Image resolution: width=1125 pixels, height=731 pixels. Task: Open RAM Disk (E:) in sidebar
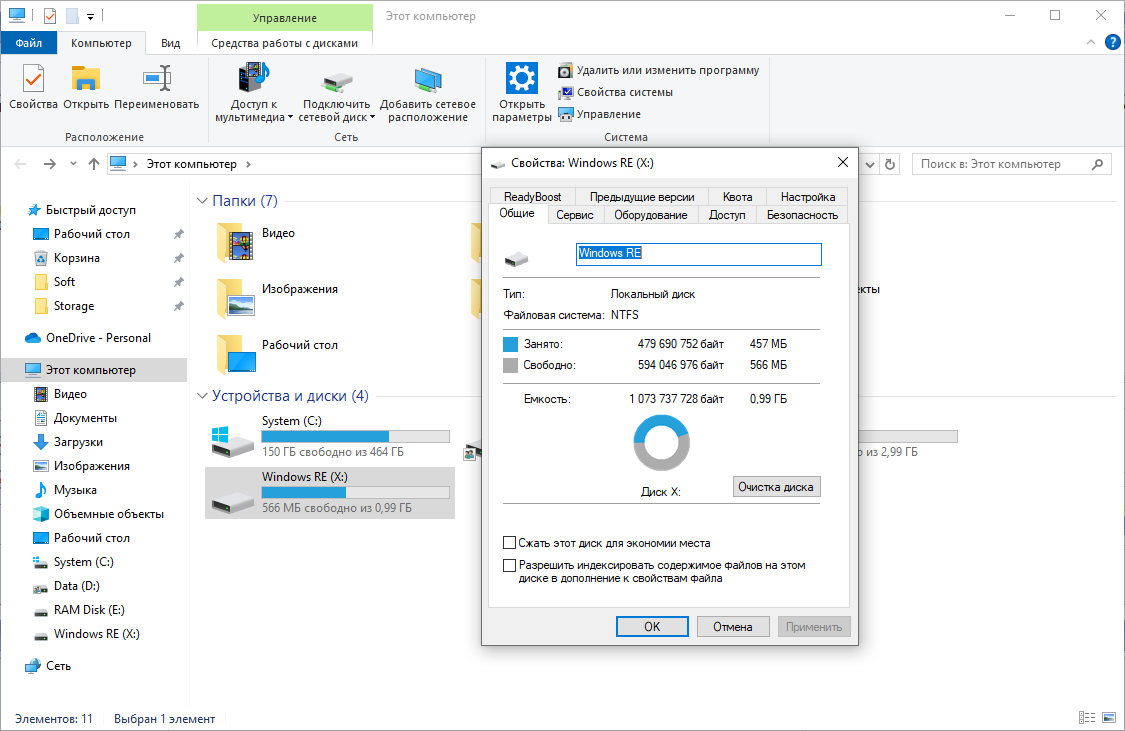(x=89, y=610)
